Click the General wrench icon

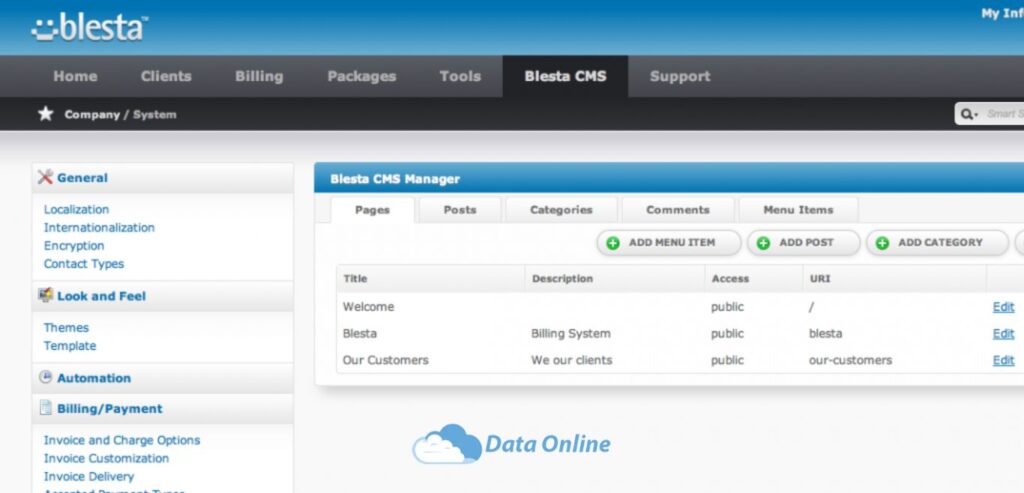(x=45, y=177)
